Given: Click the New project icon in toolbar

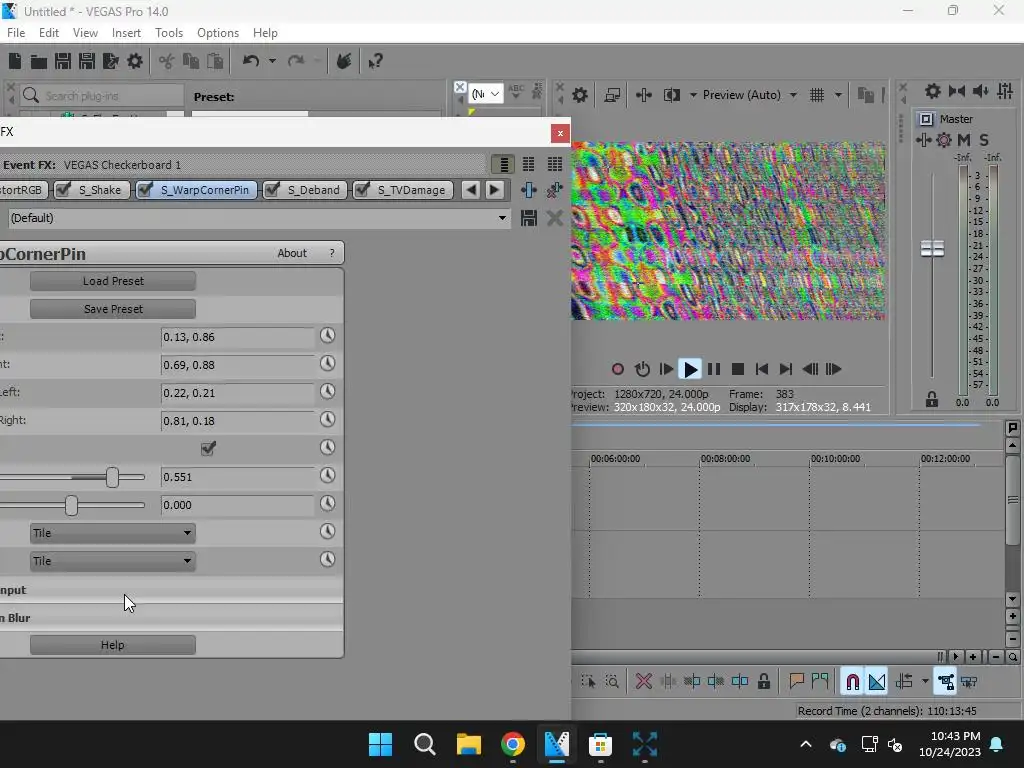Looking at the screenshot, I should click(x=14, y=61).
